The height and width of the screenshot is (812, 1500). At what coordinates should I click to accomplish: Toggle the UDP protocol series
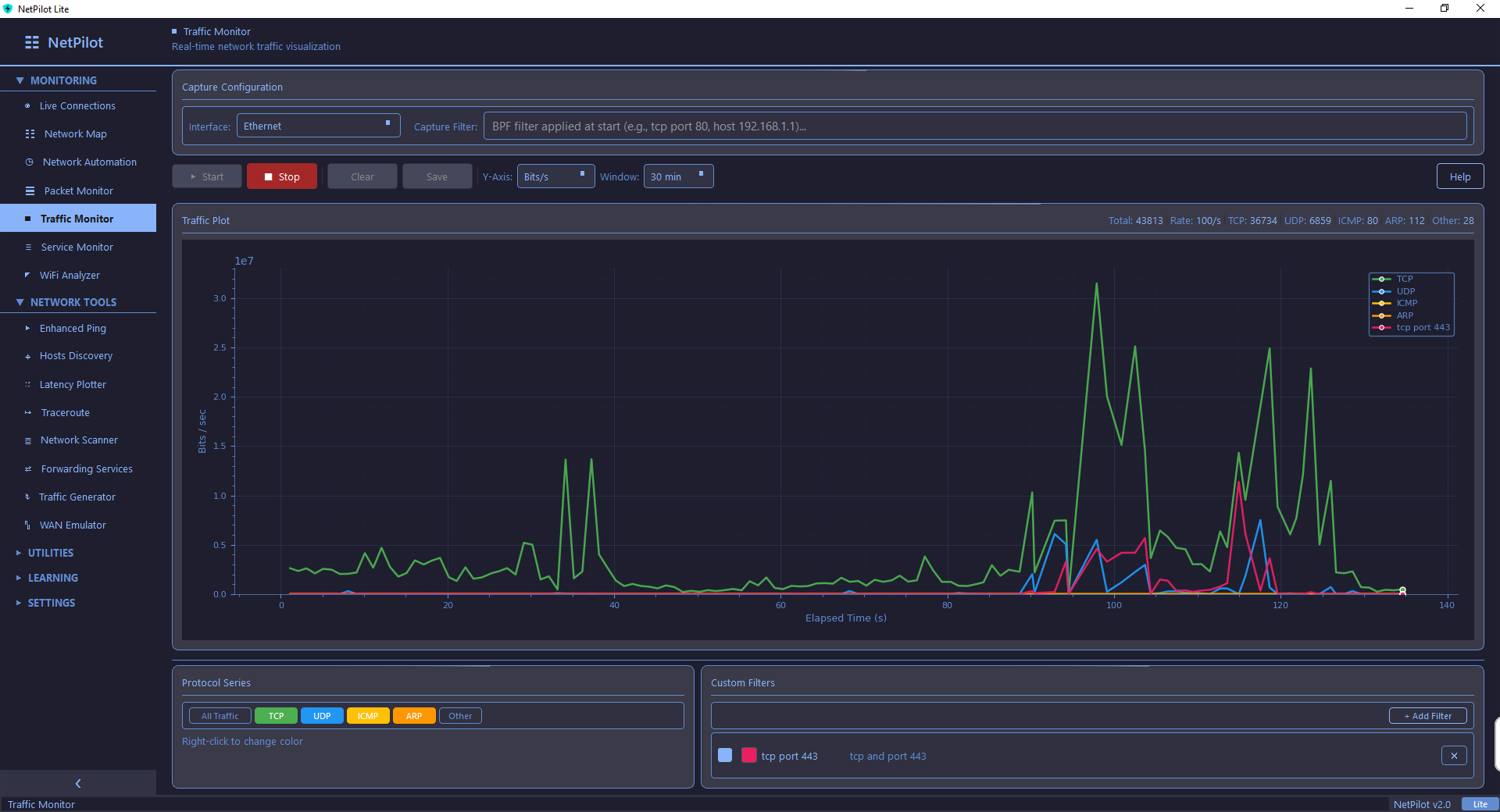pos(322,716)
